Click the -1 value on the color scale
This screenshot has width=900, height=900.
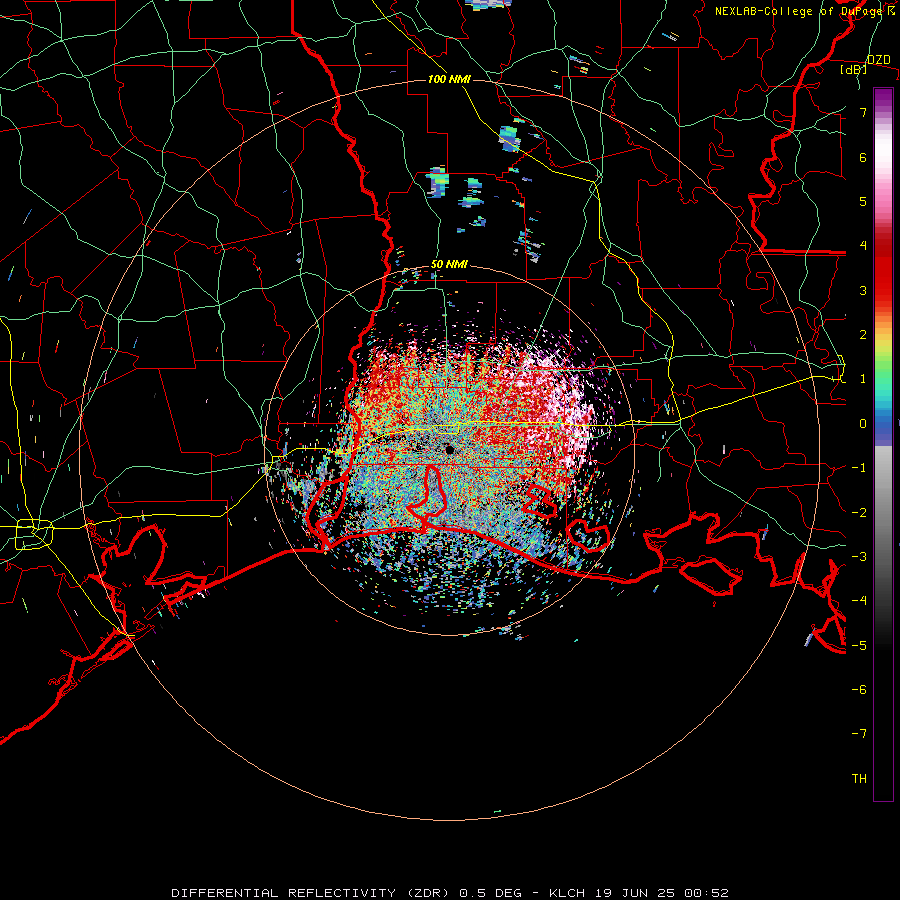point(859,468)
